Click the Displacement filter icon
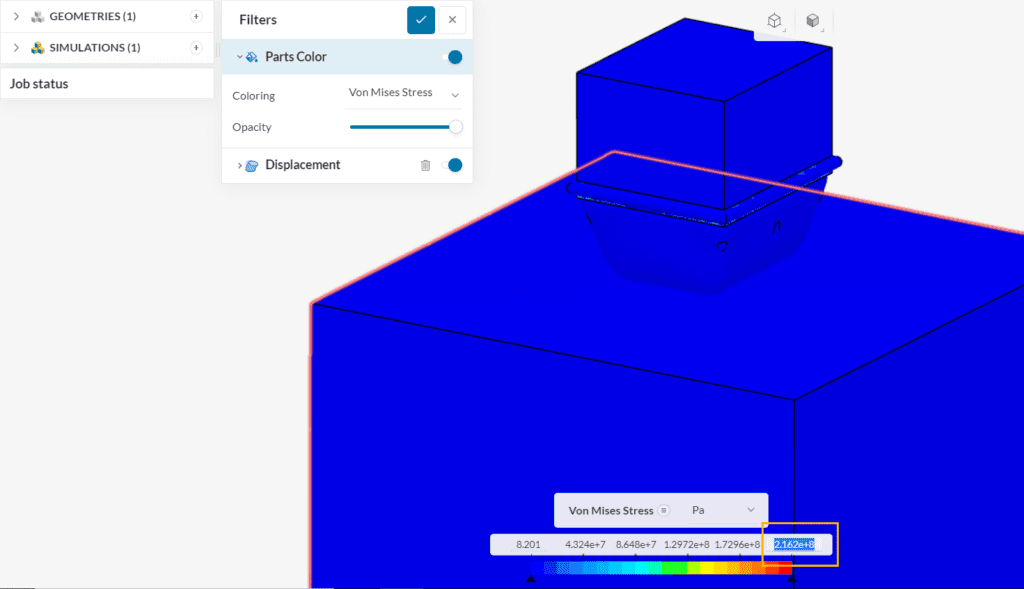Image resolution: width=1024 pixels, height=589 pixels. [252, 165]
